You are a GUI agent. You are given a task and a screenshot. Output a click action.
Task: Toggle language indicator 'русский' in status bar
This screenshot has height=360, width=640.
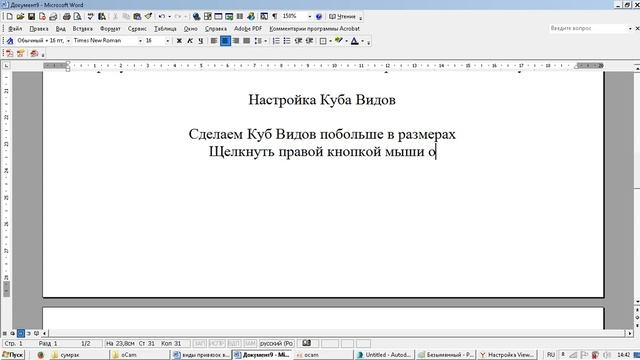(x=276, y=344)
